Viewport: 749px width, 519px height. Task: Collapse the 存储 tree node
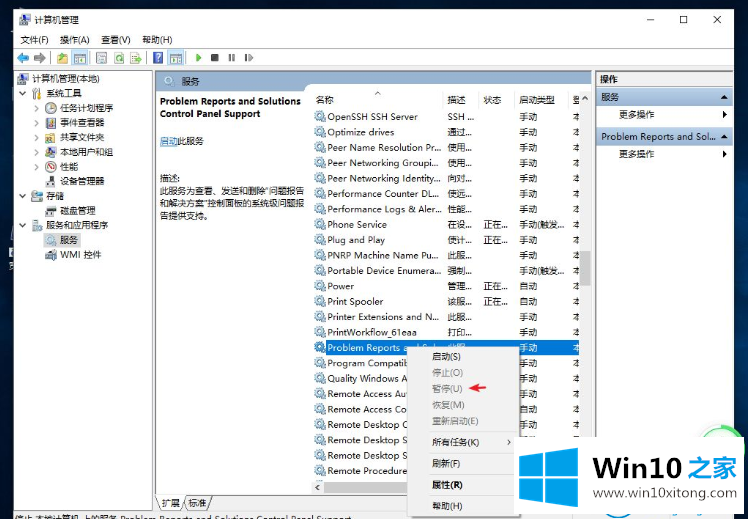22,196
